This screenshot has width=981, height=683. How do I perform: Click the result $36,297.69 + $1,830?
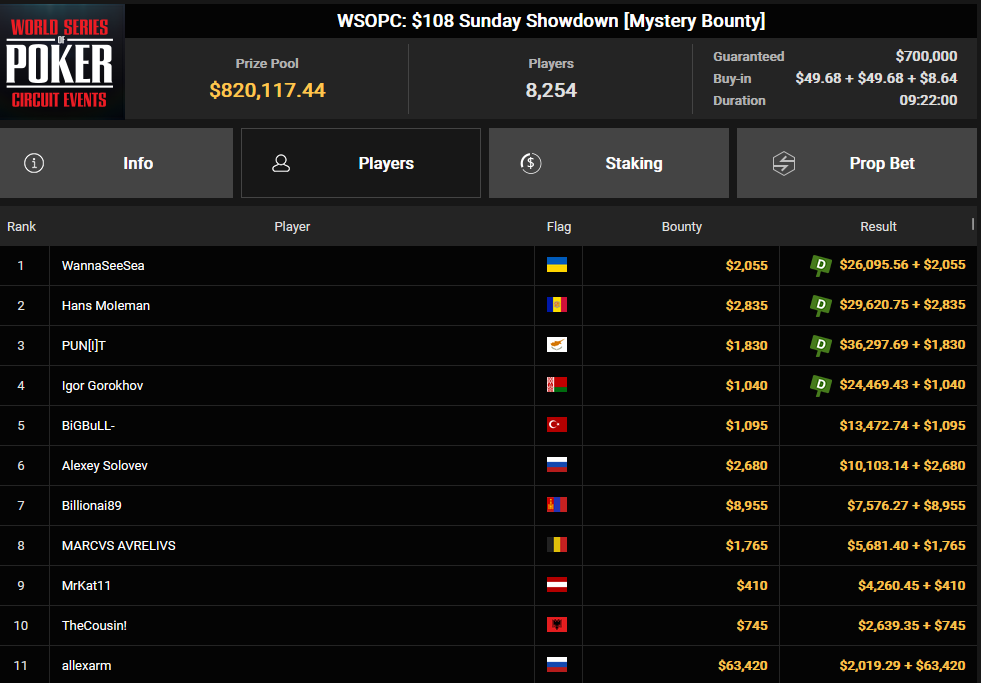902,345
